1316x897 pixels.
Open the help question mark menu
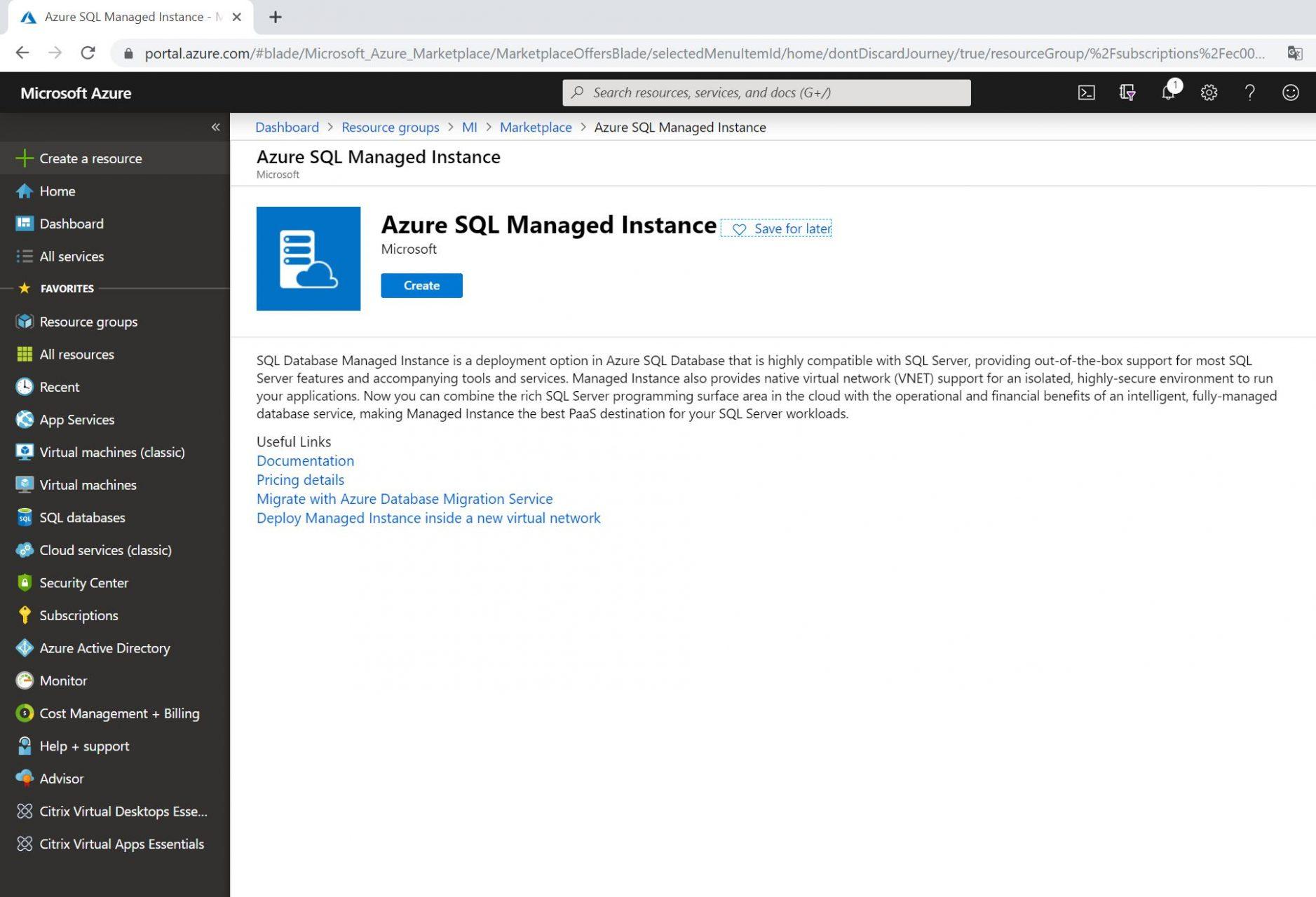(1249, 92)
